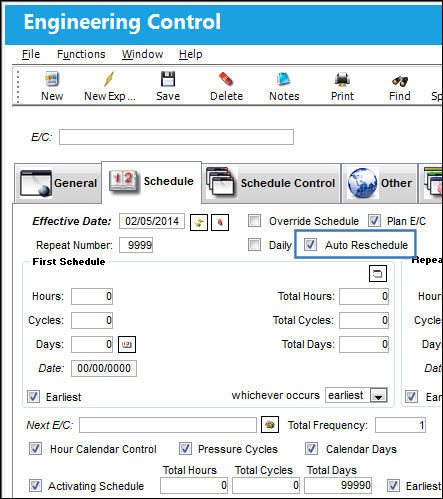Toggle Earliest checkbox in First Schedule

tap(33, 397)
